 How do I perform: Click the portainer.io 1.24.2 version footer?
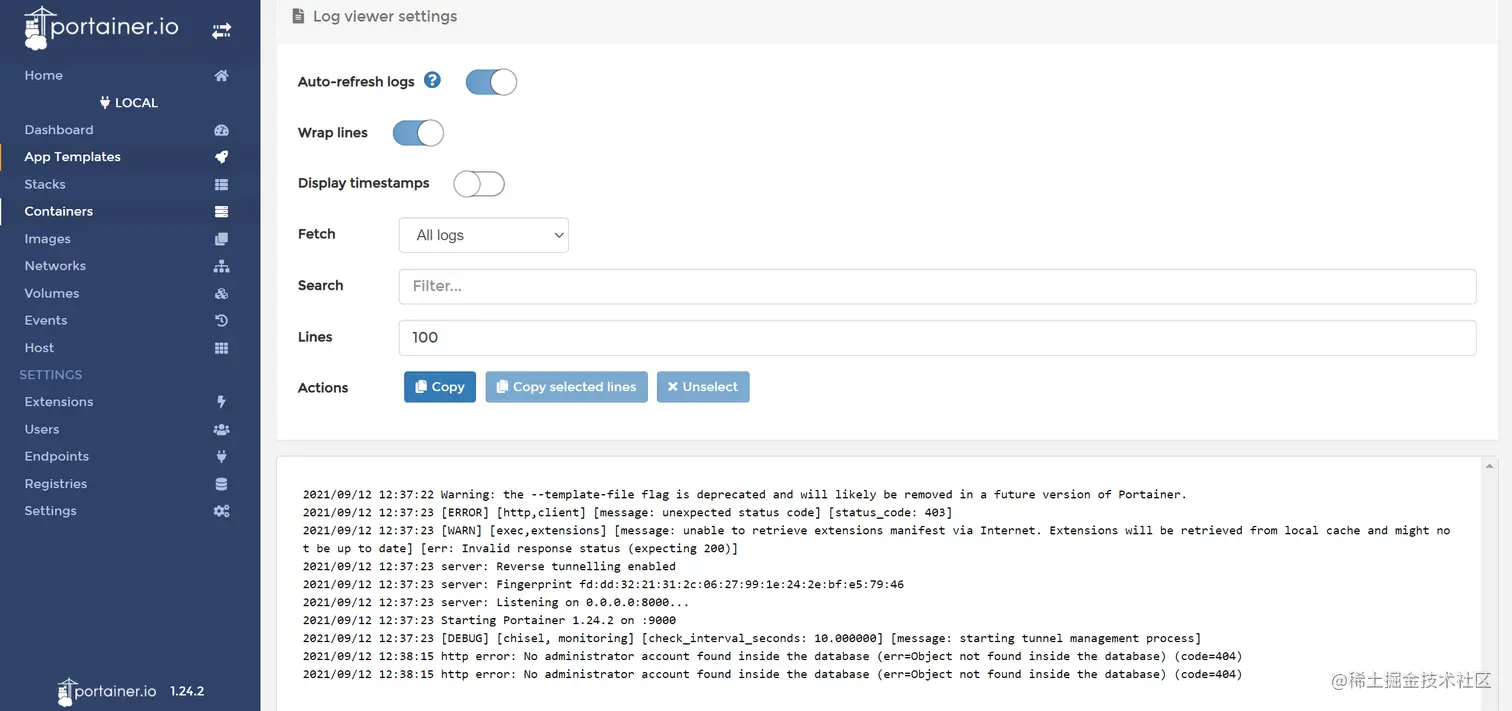[130, 691]
